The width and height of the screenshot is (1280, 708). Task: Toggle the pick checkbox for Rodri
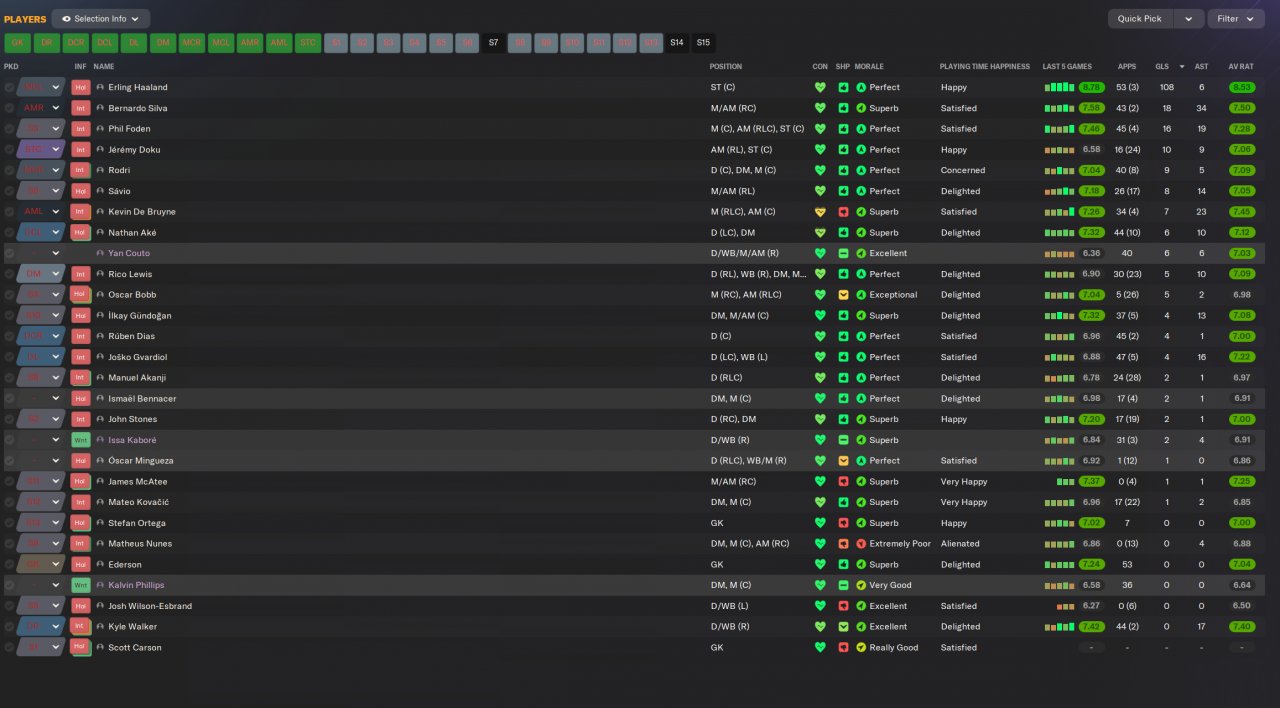click(9, 170)
